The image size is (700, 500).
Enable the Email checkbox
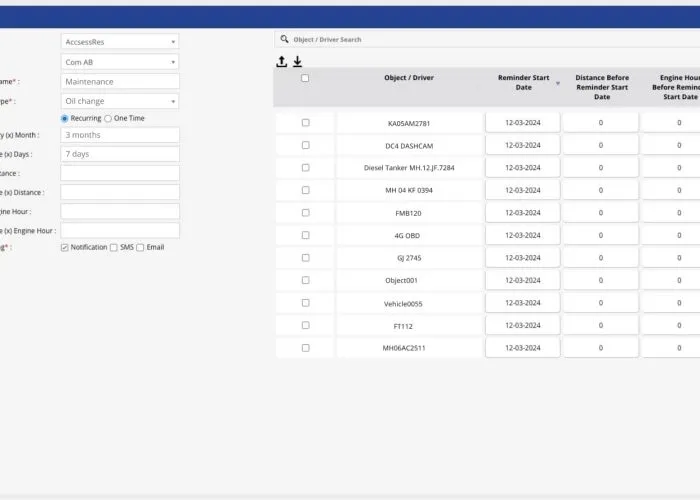coord(140,247)
